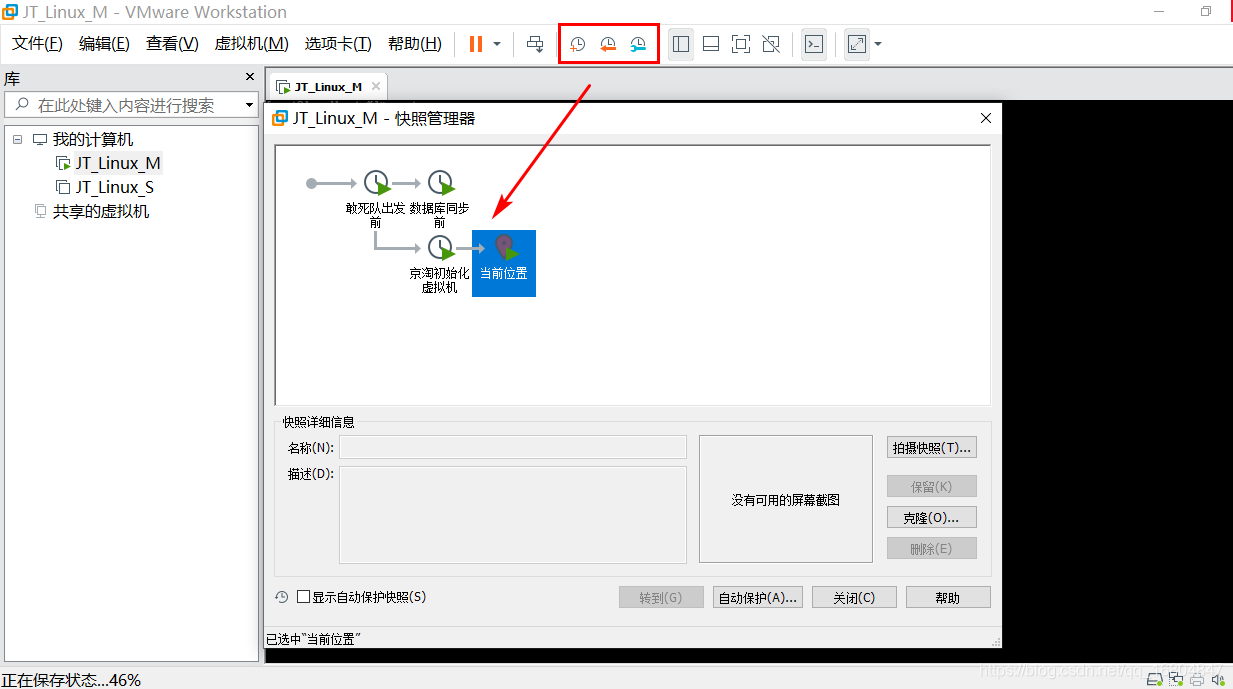Click the snapshot 描述(D) description box
The image size is (1233, 689).
tap(513, 515)
